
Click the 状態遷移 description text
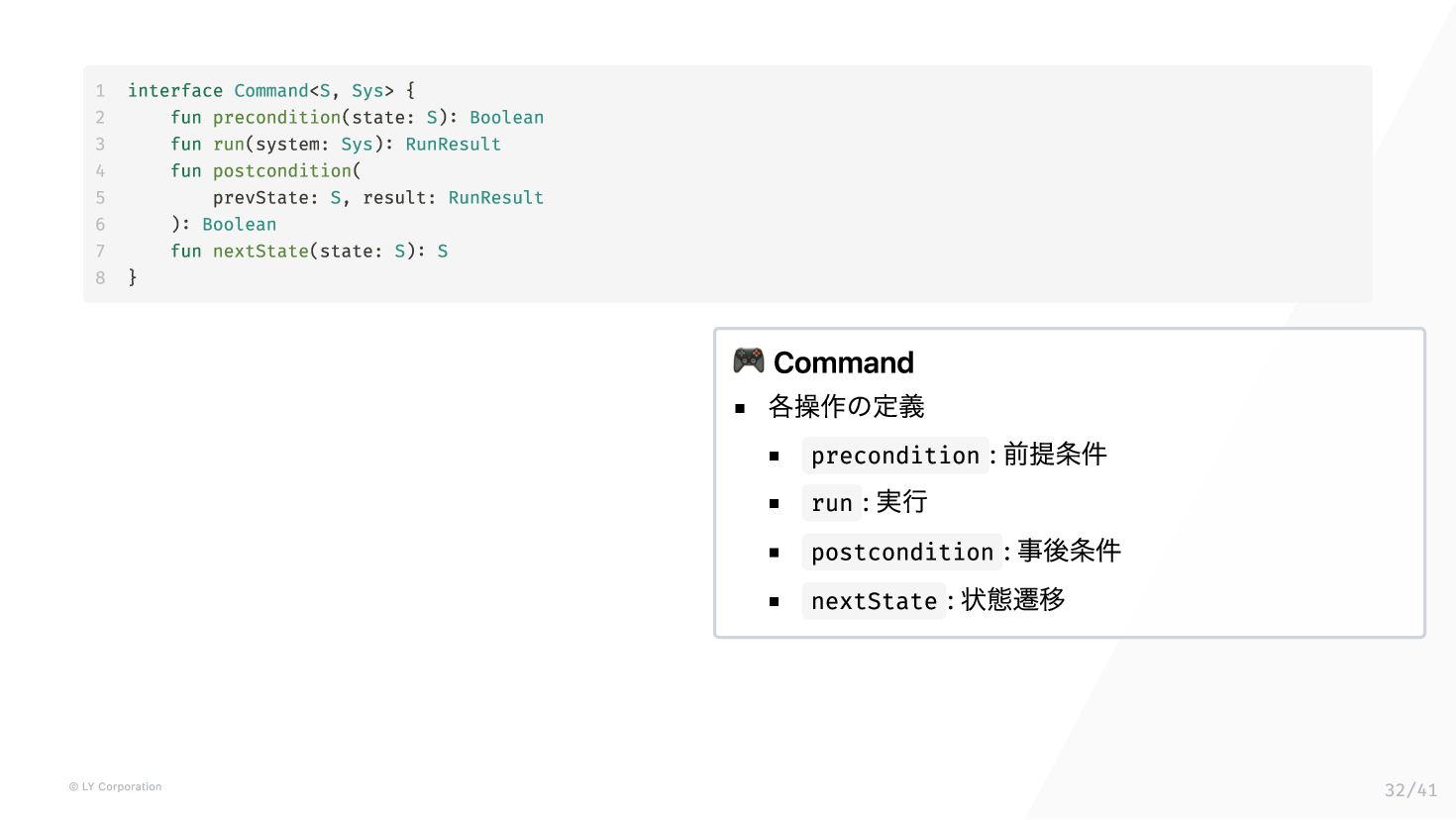pyautogui.click(x=1013, y=600)
